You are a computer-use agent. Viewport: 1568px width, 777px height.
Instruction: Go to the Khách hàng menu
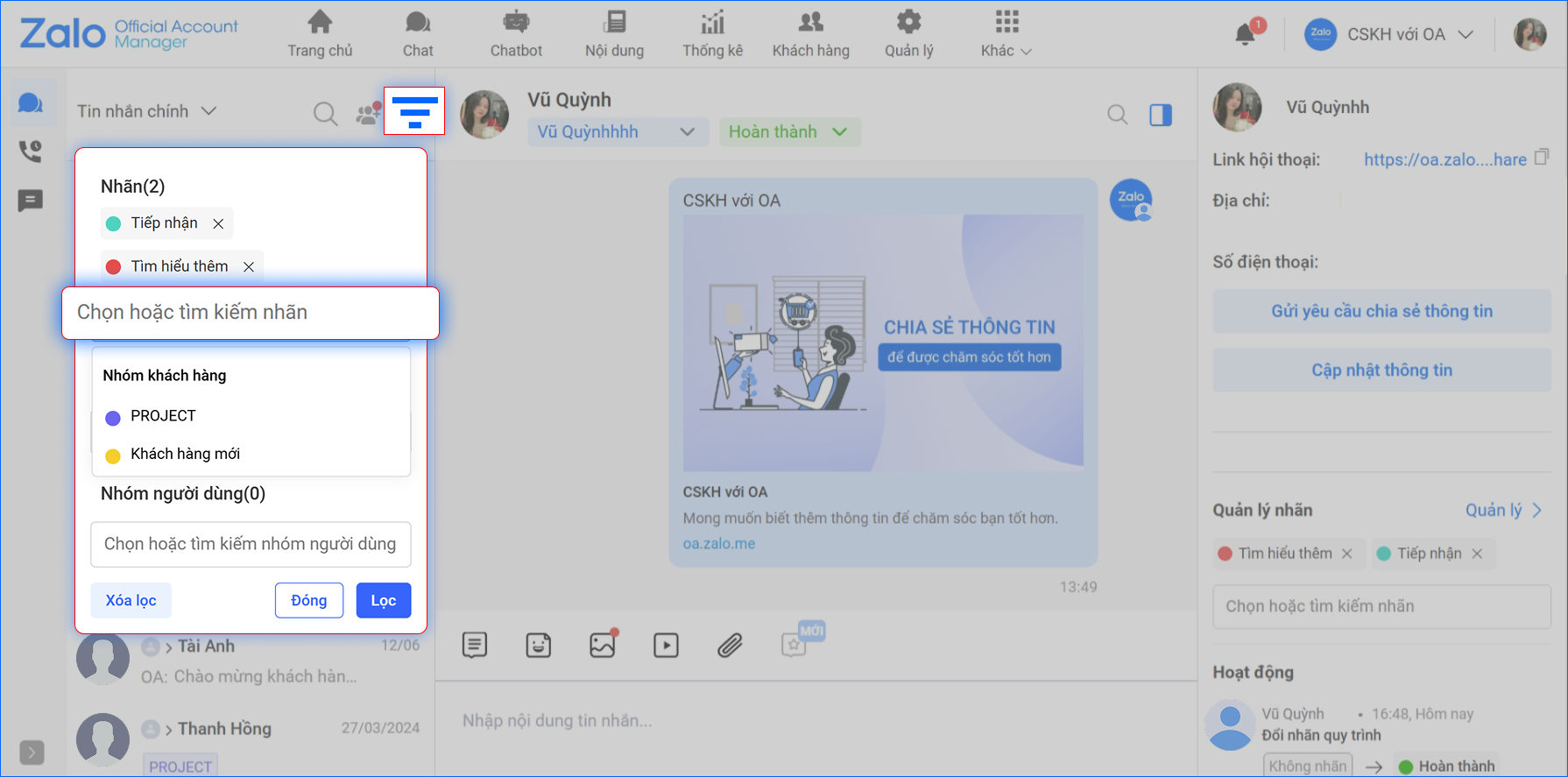click(810, 34)
